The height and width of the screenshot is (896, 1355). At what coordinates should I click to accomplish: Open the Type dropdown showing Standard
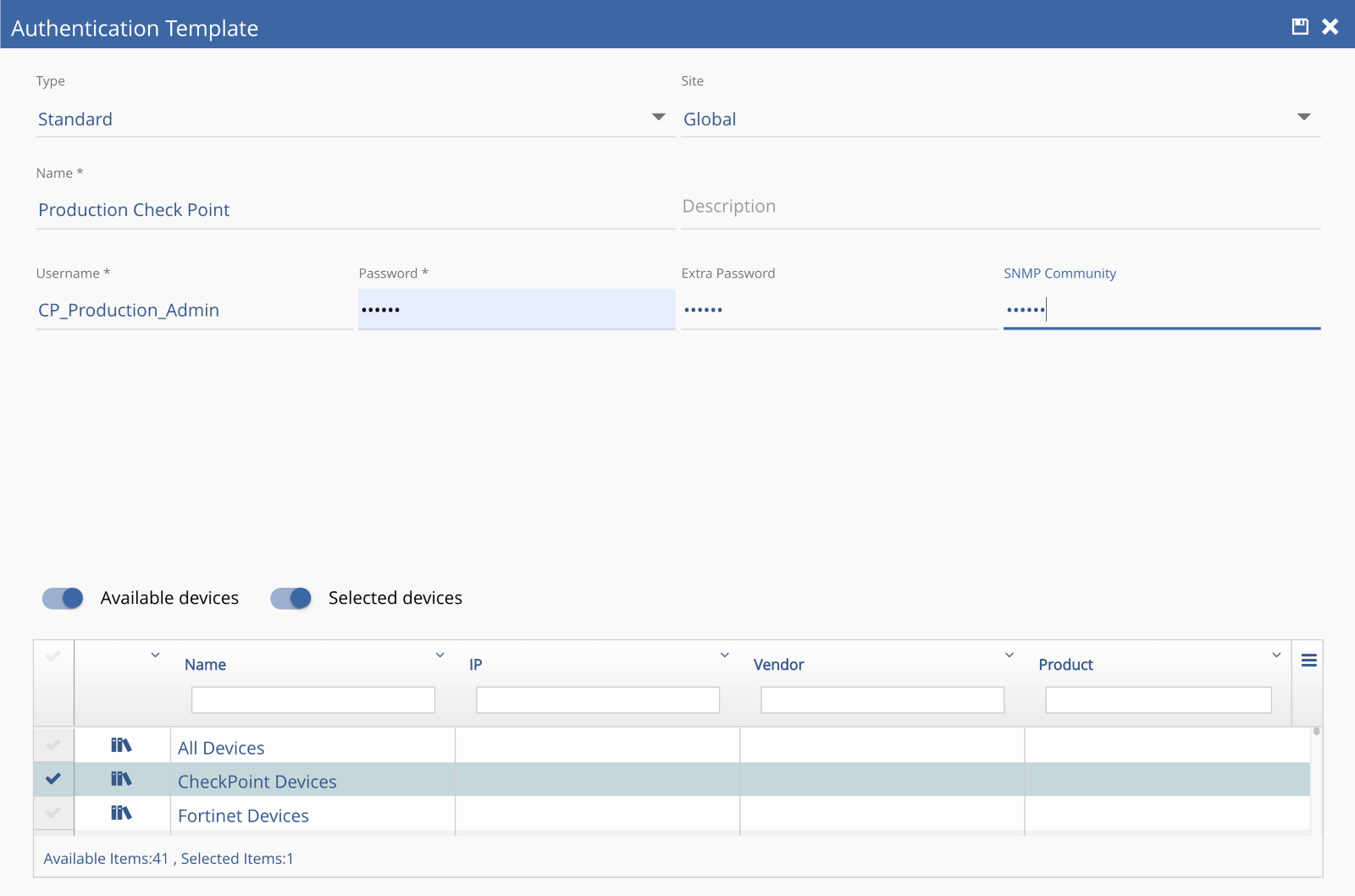(659, 118)
